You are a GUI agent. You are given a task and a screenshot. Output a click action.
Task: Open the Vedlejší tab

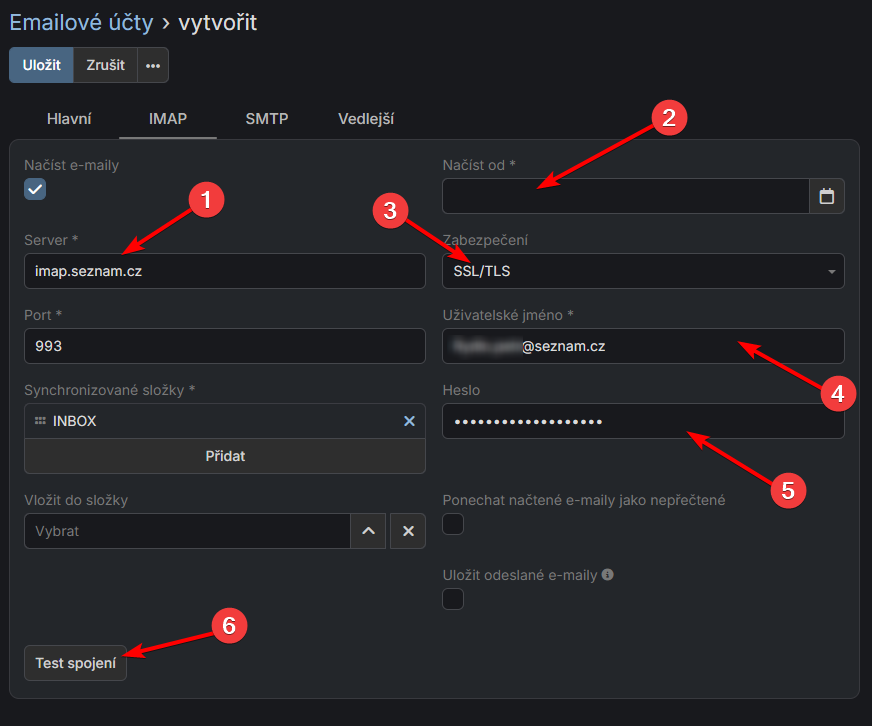(x=366, y=119)
